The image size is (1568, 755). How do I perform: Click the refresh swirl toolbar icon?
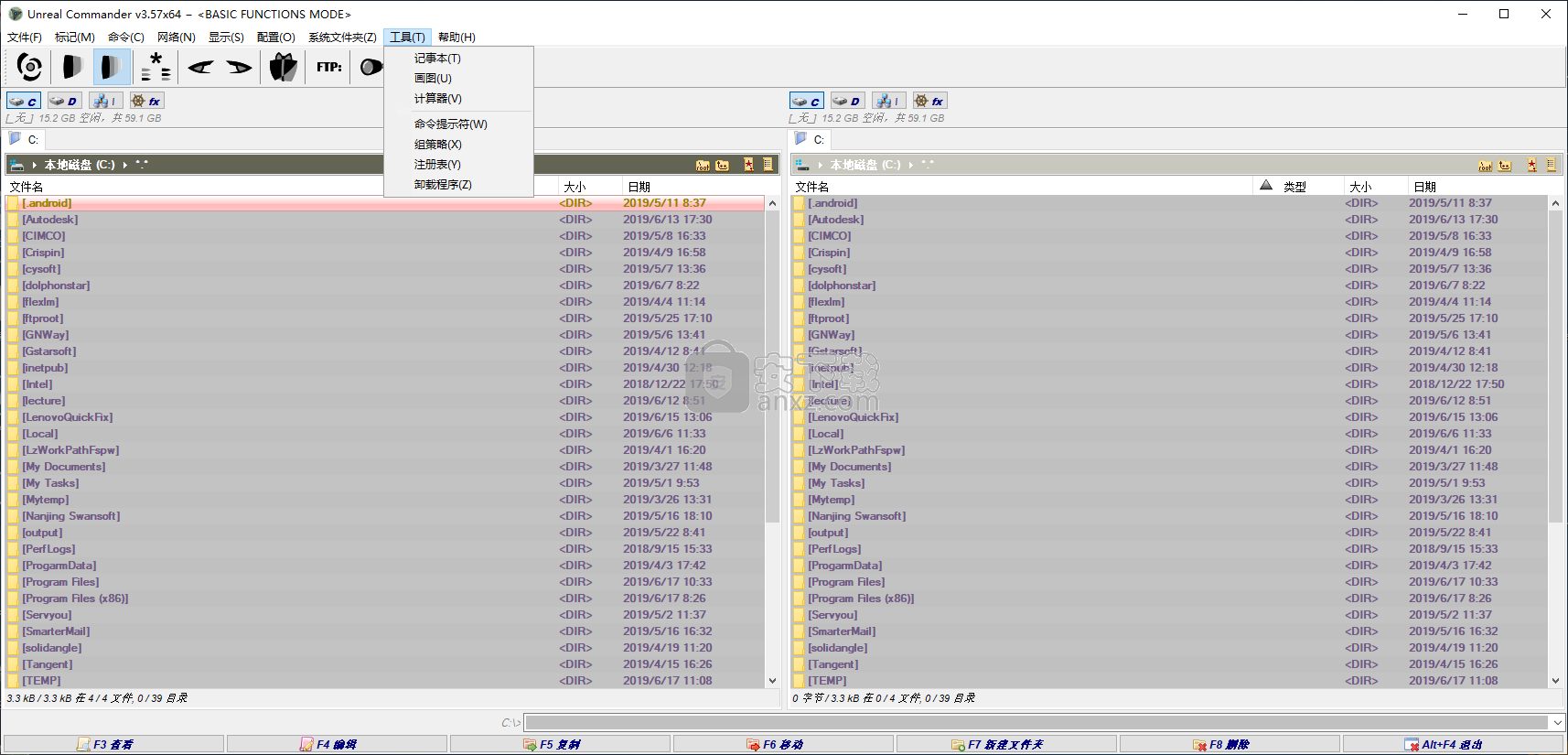click(29, 67)
